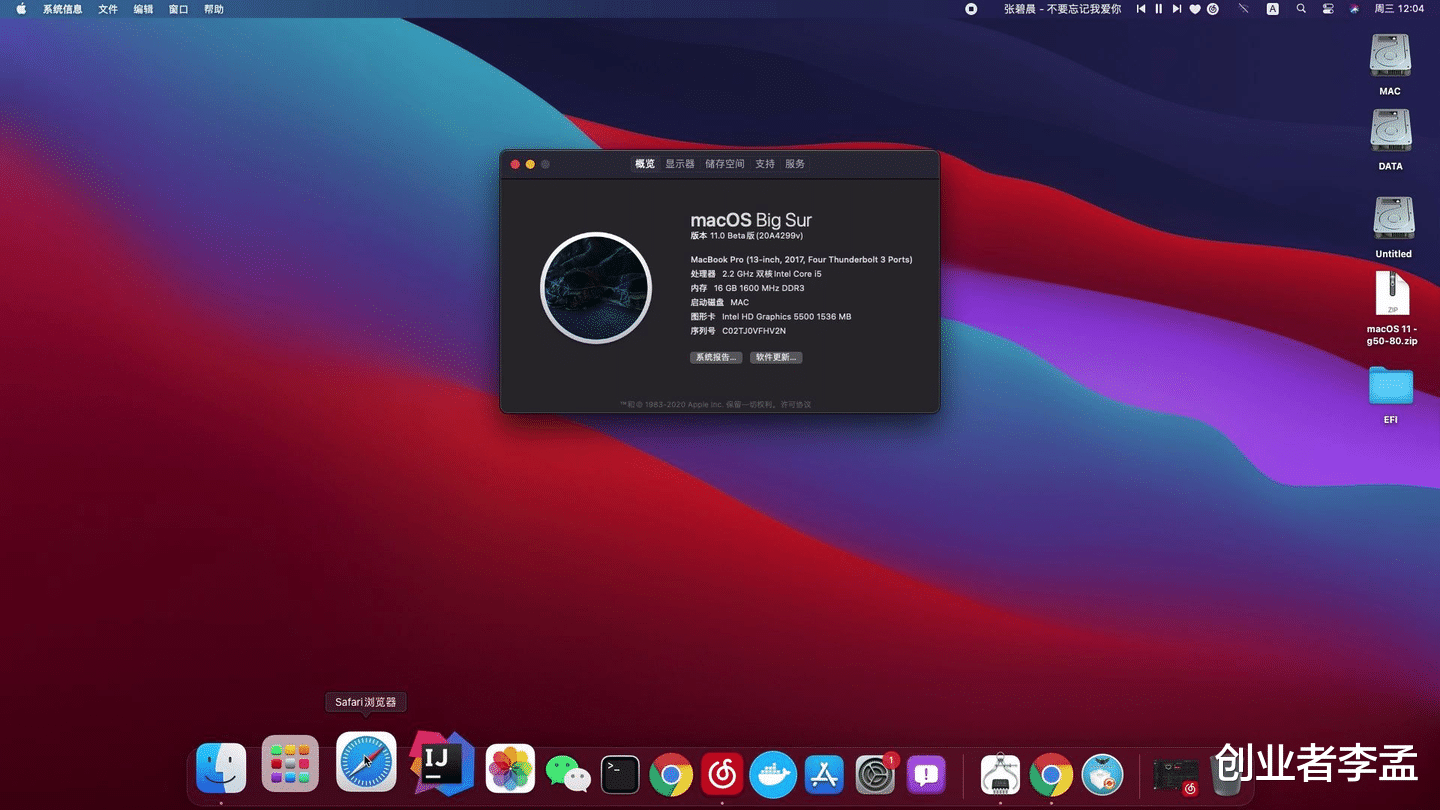The image size is (1440, 810).
Task: Click the 系统报告... button
Action: click(716, 357)
